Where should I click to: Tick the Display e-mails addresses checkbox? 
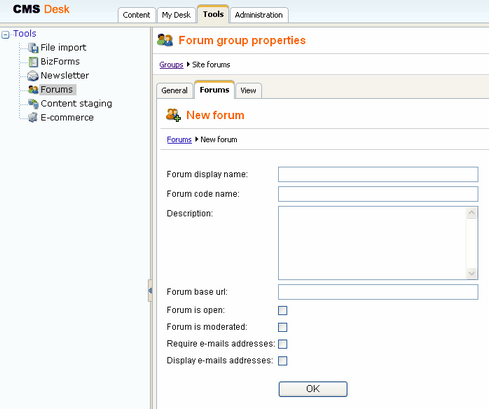coord(283,361)
